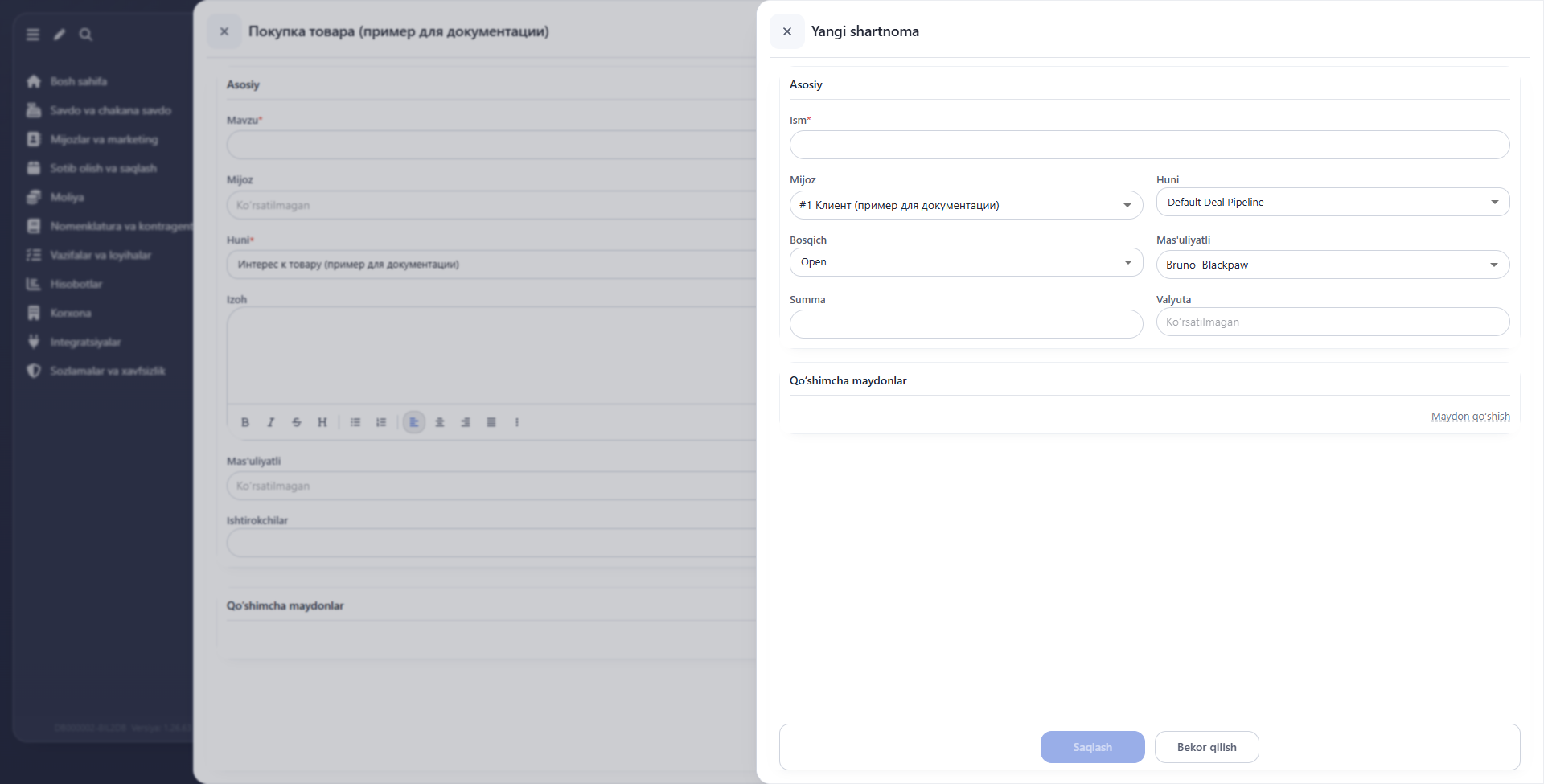Click the Saqlash save button
1544x784 pixels.
coord(1092,747)
